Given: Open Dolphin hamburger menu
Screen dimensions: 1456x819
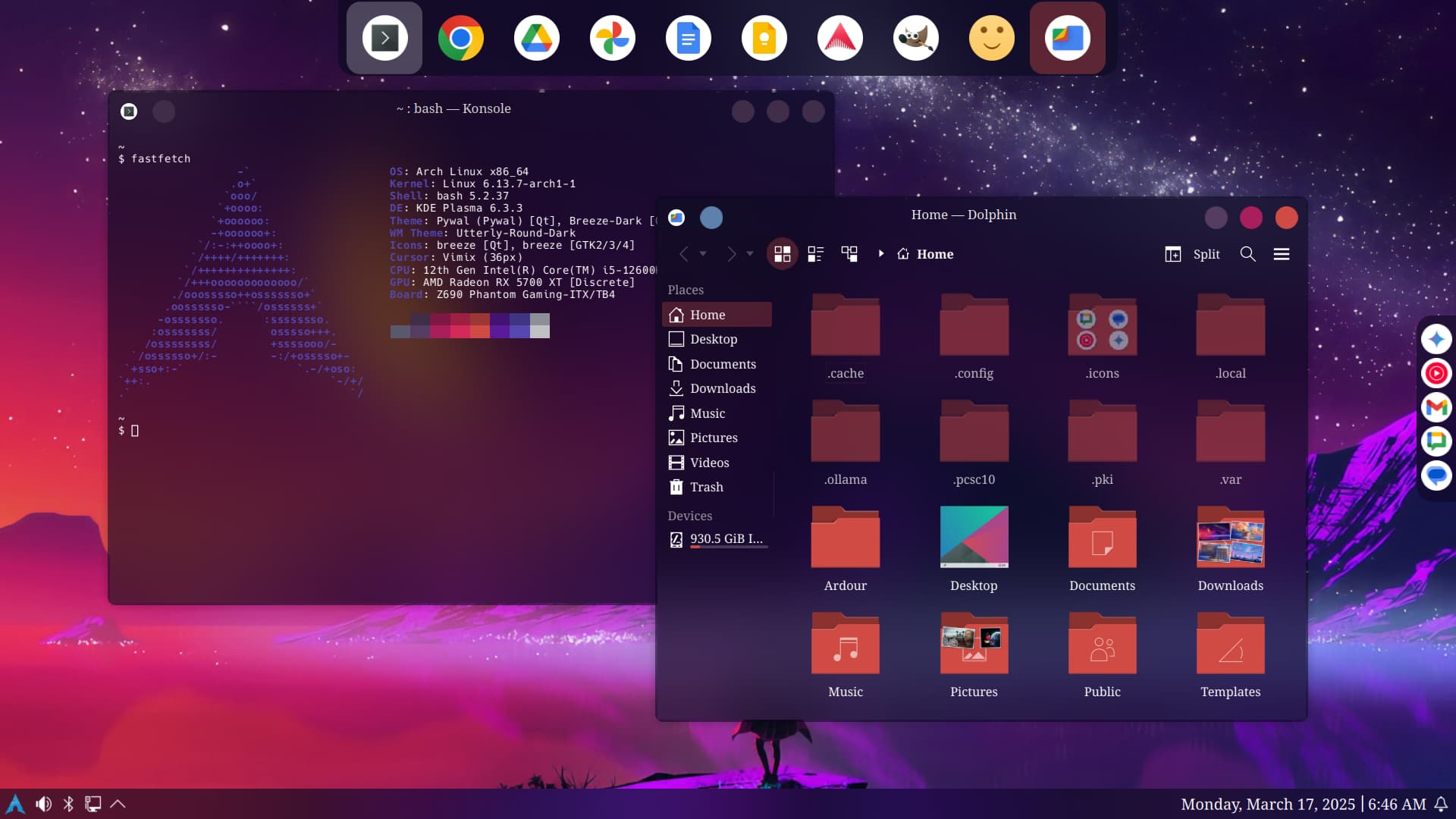Looking at the screenshot, I should 1282,254.
